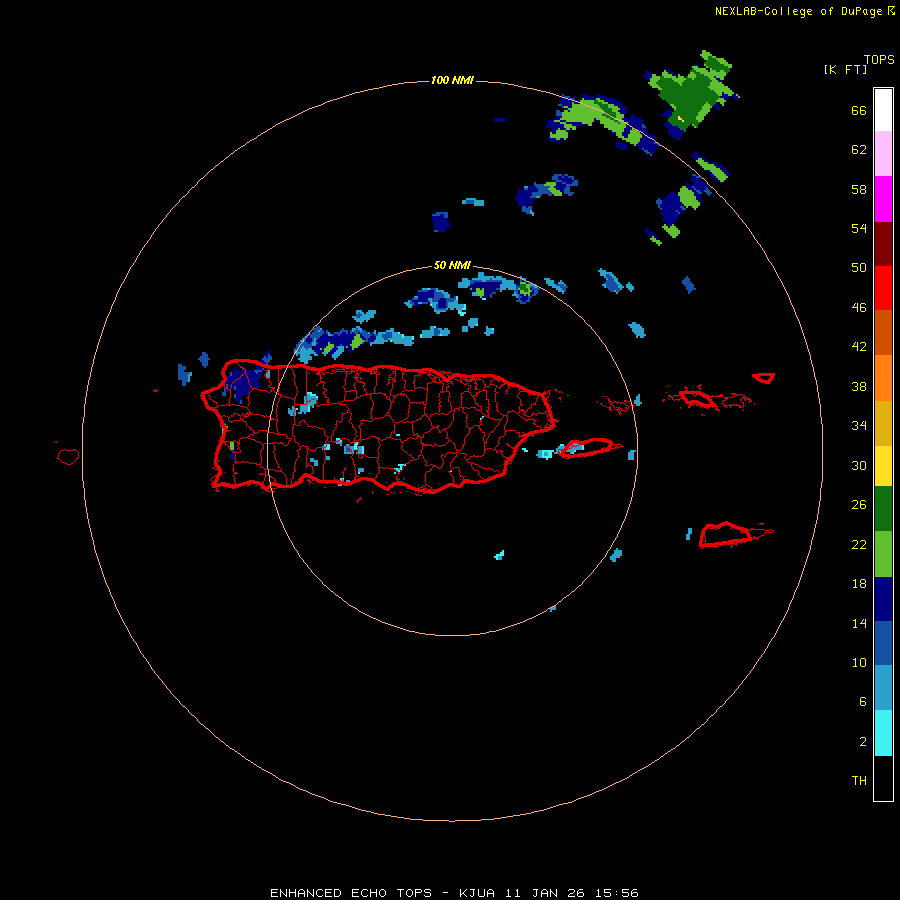Click the 22 legend value
Screen dimensions: 900x900
pyautogui.click(x=859, y=545)
